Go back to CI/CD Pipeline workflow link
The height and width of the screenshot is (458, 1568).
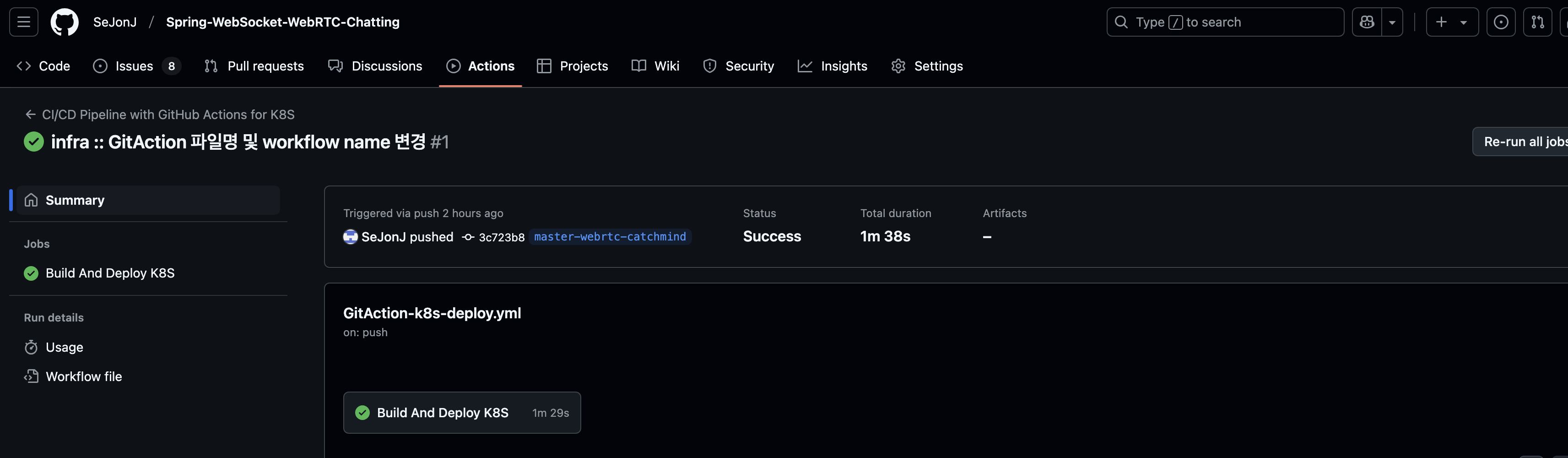pyautogui.click(x=168, y=114)
